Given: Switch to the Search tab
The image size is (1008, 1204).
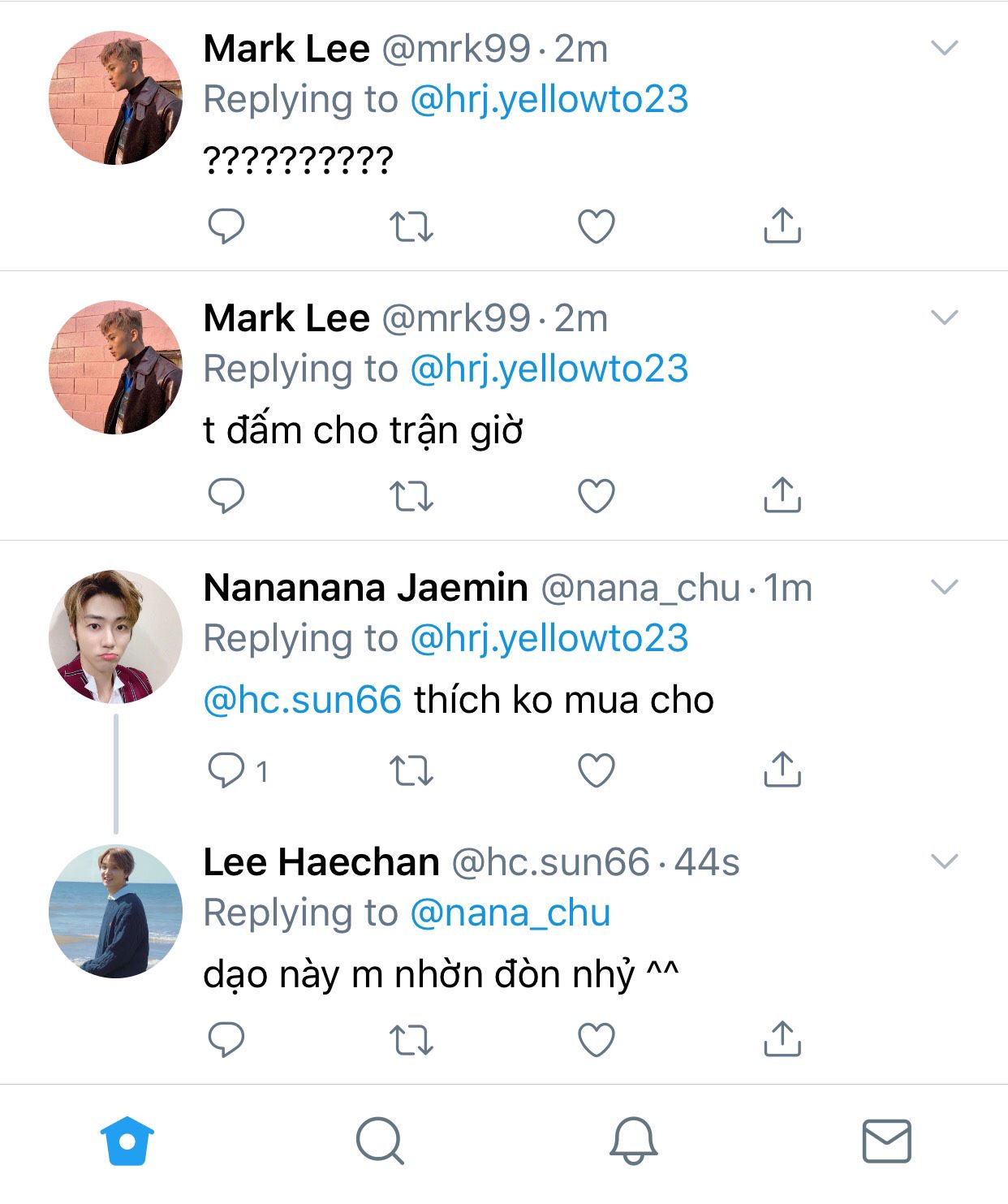Looking at the screenshot, I should (380, 1141).
